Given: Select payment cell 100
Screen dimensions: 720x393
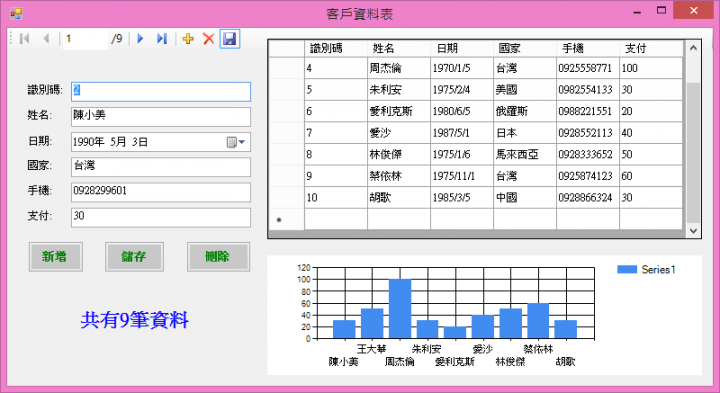Looking at the screenshot, I should tap(651, 68).
